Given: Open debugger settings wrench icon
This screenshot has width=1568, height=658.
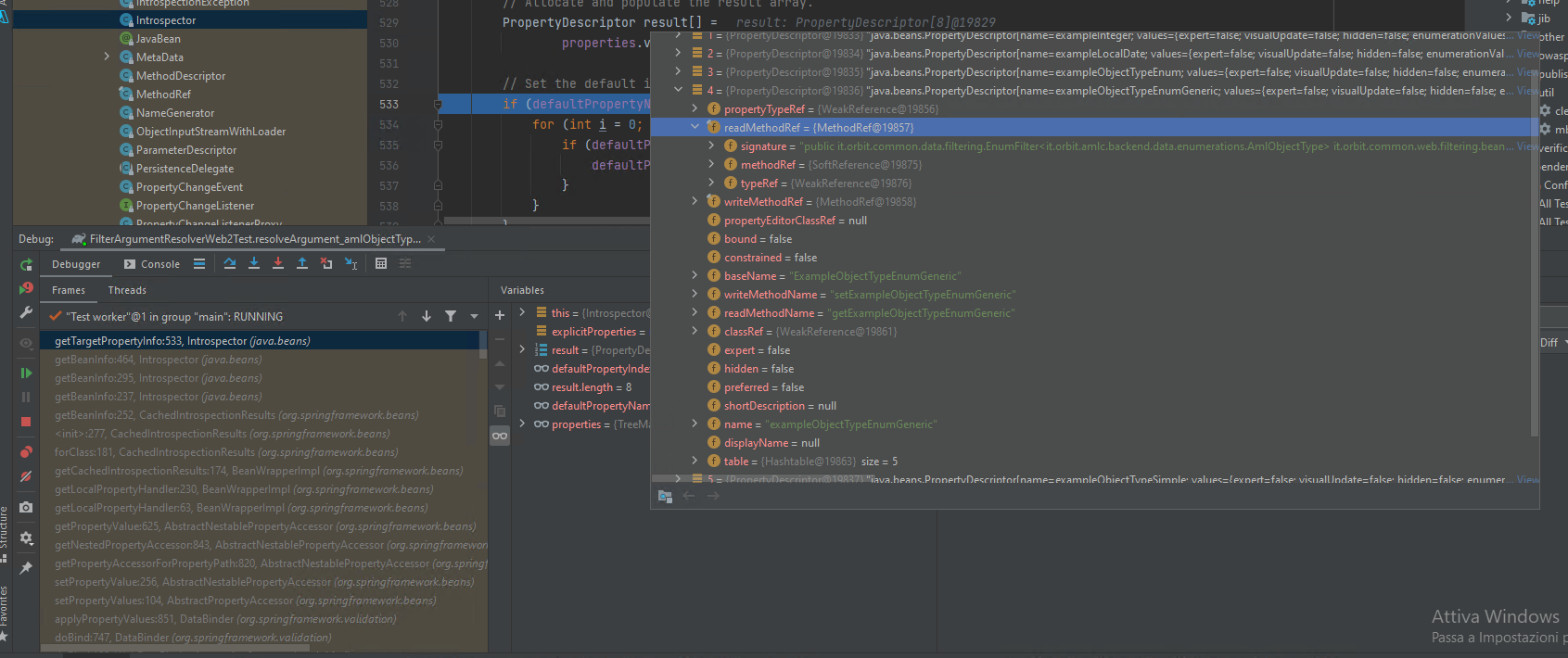Looking at the screenshot, I should tap(26, 313).
